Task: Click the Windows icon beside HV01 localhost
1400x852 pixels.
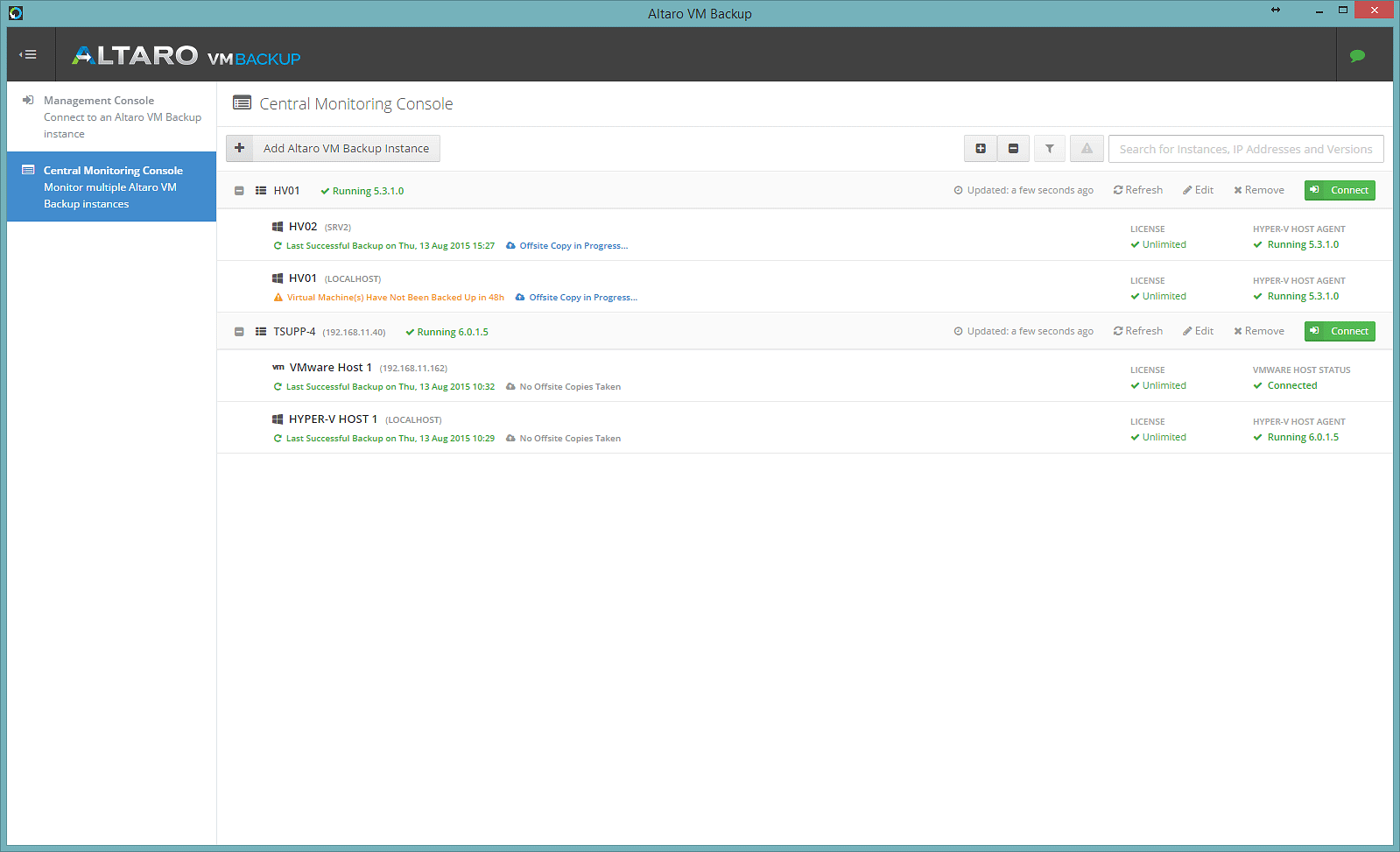Action: coord(278,278)
